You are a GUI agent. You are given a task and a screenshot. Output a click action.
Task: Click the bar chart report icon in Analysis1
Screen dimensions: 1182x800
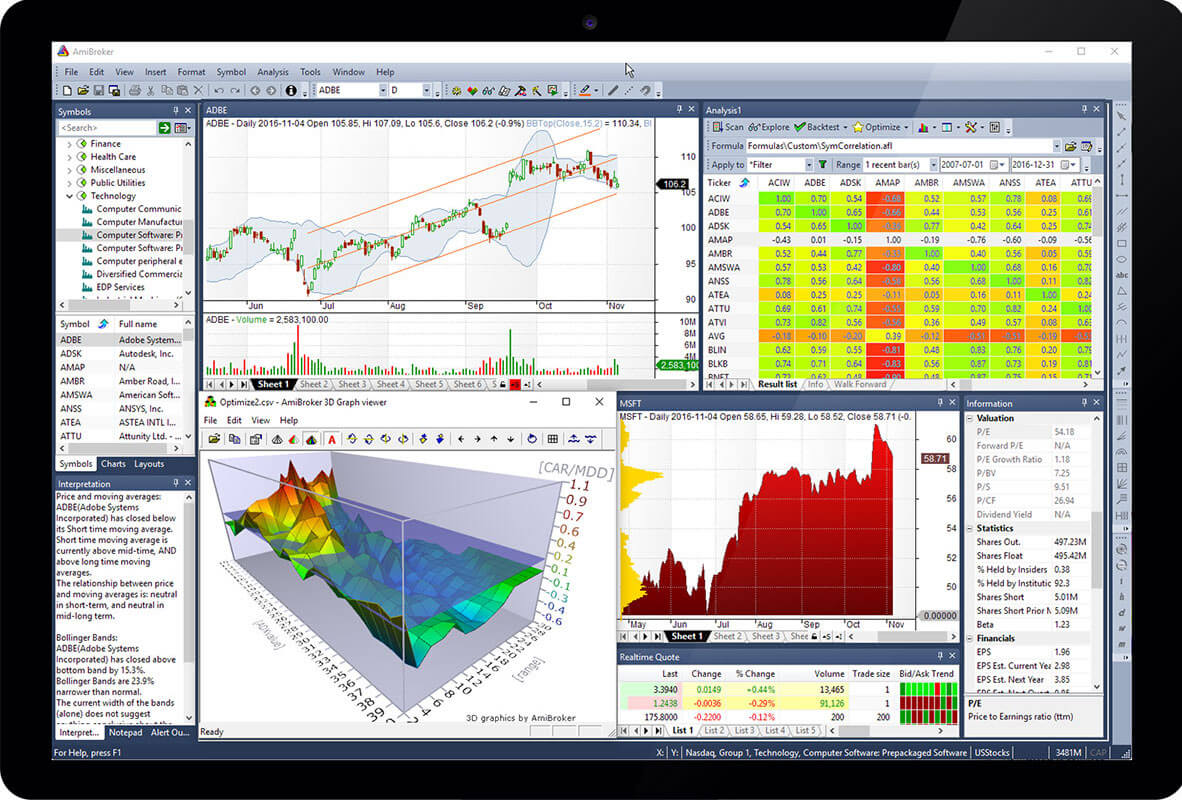(x=923, y=127)
